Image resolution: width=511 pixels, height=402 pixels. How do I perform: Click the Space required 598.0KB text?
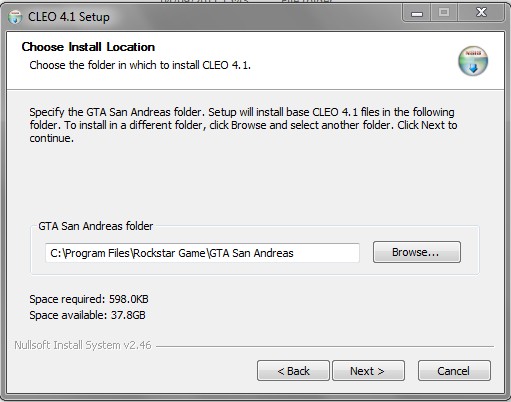click(89, 299)
